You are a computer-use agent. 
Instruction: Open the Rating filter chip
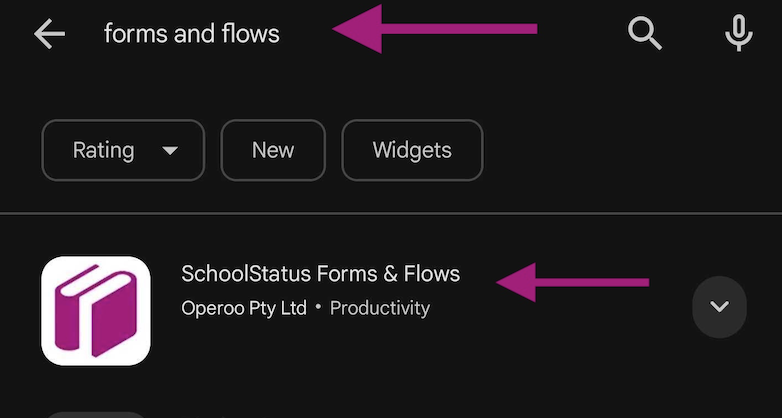pyautogui.click(x=123, y=150)
